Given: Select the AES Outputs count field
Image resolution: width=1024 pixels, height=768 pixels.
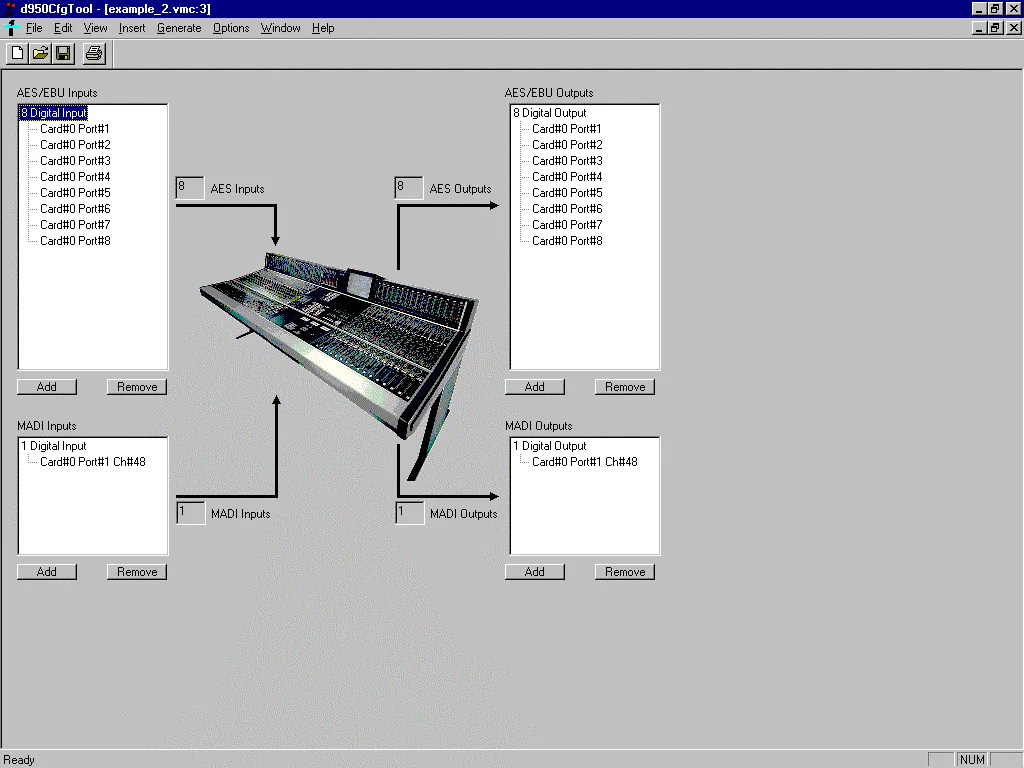Looking at the screenshot, I should pyautogui.click(x=409, y=188).
